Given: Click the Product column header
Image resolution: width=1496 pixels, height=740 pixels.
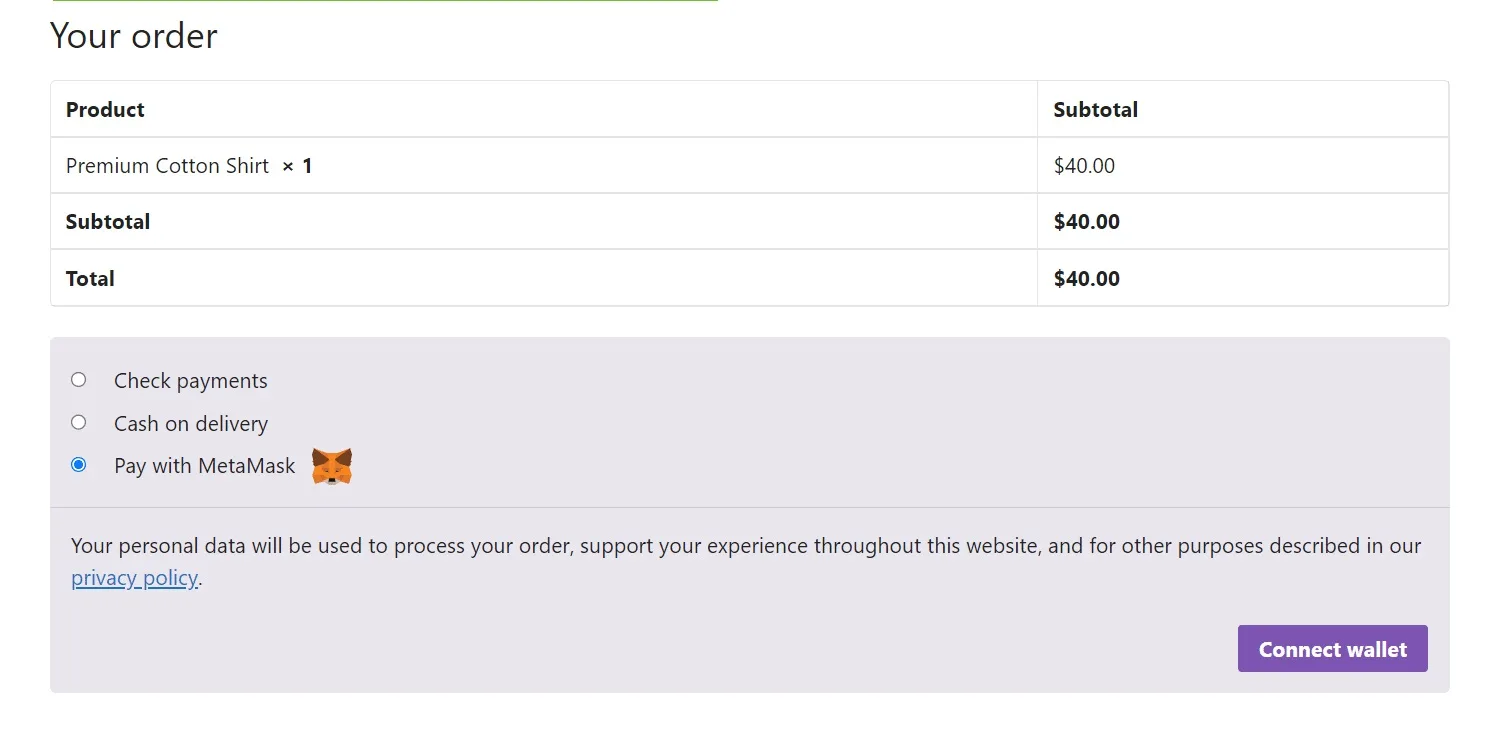Looking at the screenshot, I should [x=104, y=109].
